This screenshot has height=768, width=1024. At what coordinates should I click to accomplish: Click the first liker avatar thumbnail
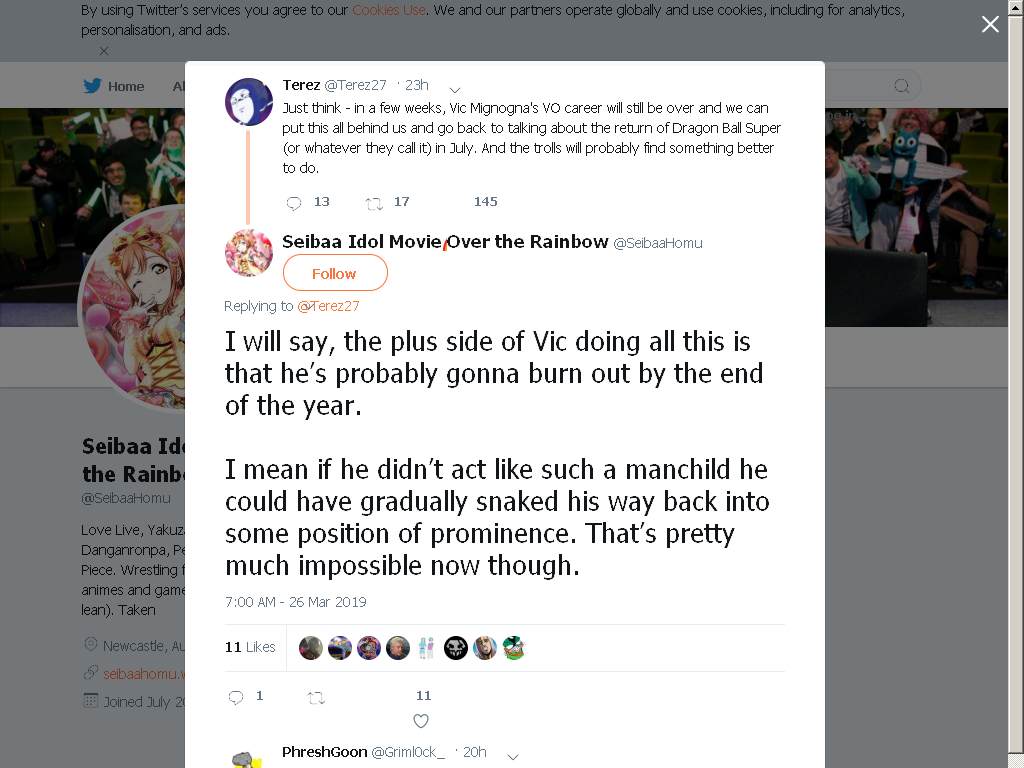(310, 648)
